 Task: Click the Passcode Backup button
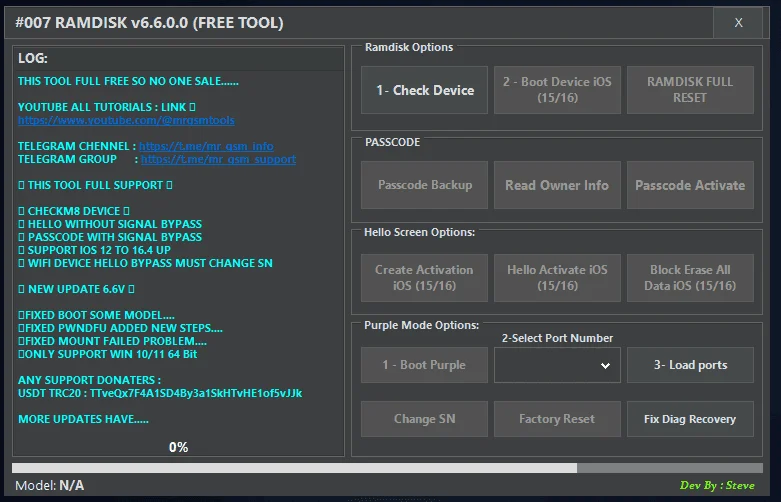[424, 185]
